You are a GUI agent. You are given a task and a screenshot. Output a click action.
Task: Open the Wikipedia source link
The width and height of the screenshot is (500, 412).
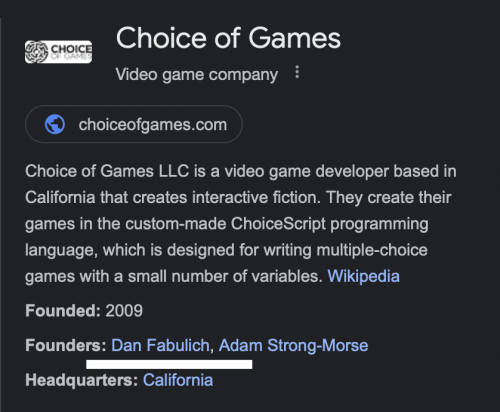(363, 276)
